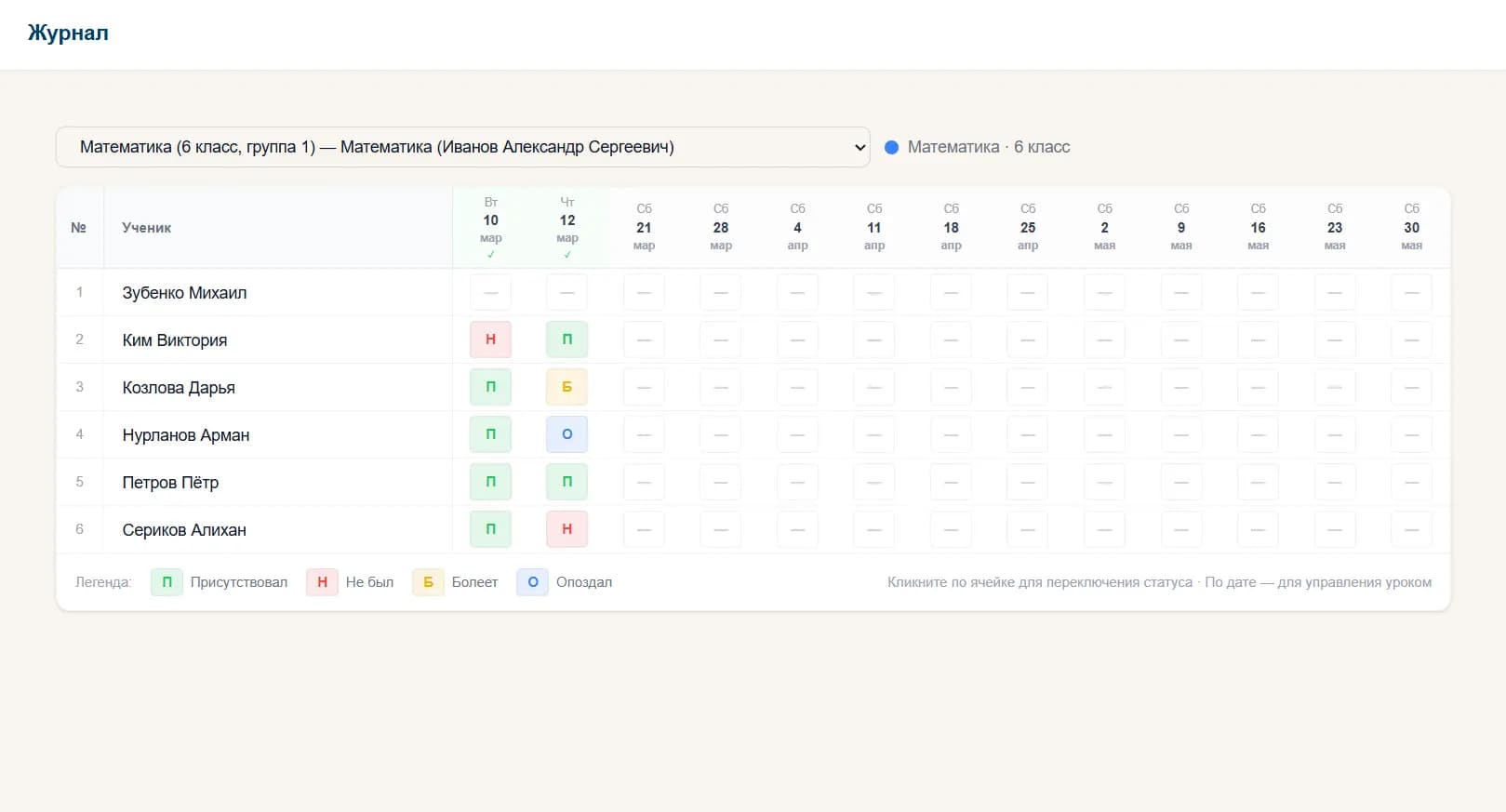Image resolution: width=1506 pixels, height=812 pixels.
Task: Open lesson management for Вт 10 мар
Action: tap(490, 227)
